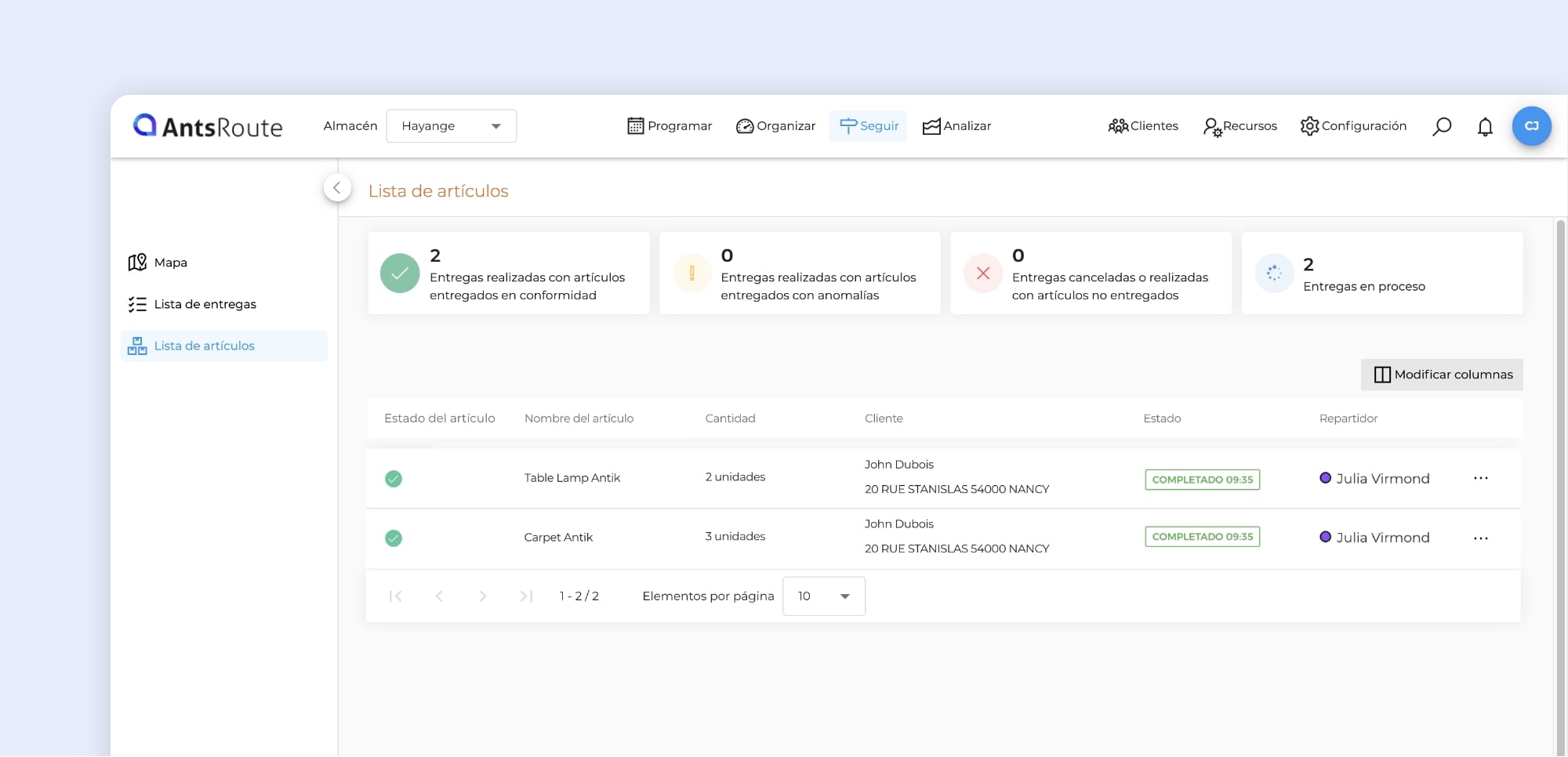Click green status check for Table Lamp Antik
This screenshot has width=1568, height=757.
394,479
